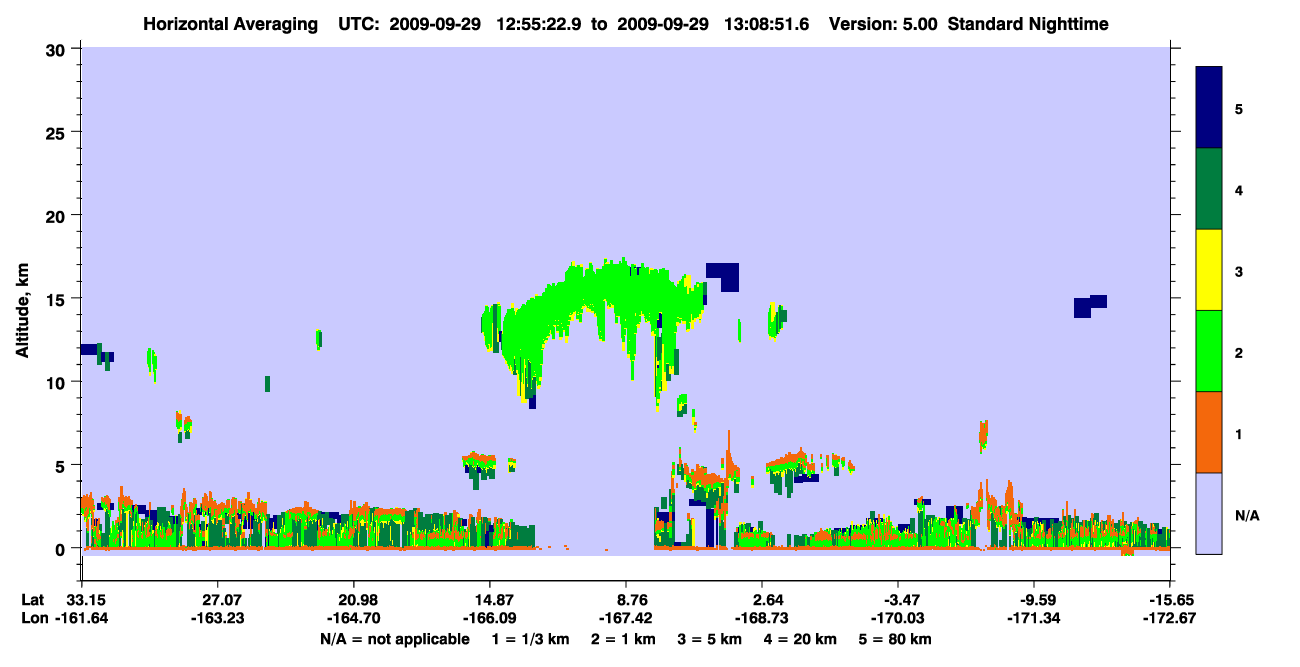Click the longitude value -163.23
Screen dimensions: 1300x667
pyautogui.click(x=216, y=619)
